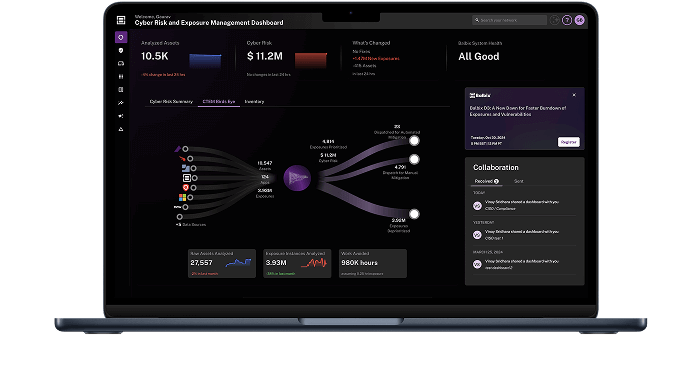Open the March 25 shared dashboard notification
700x386 pixels.
click(x=525, y=264)
